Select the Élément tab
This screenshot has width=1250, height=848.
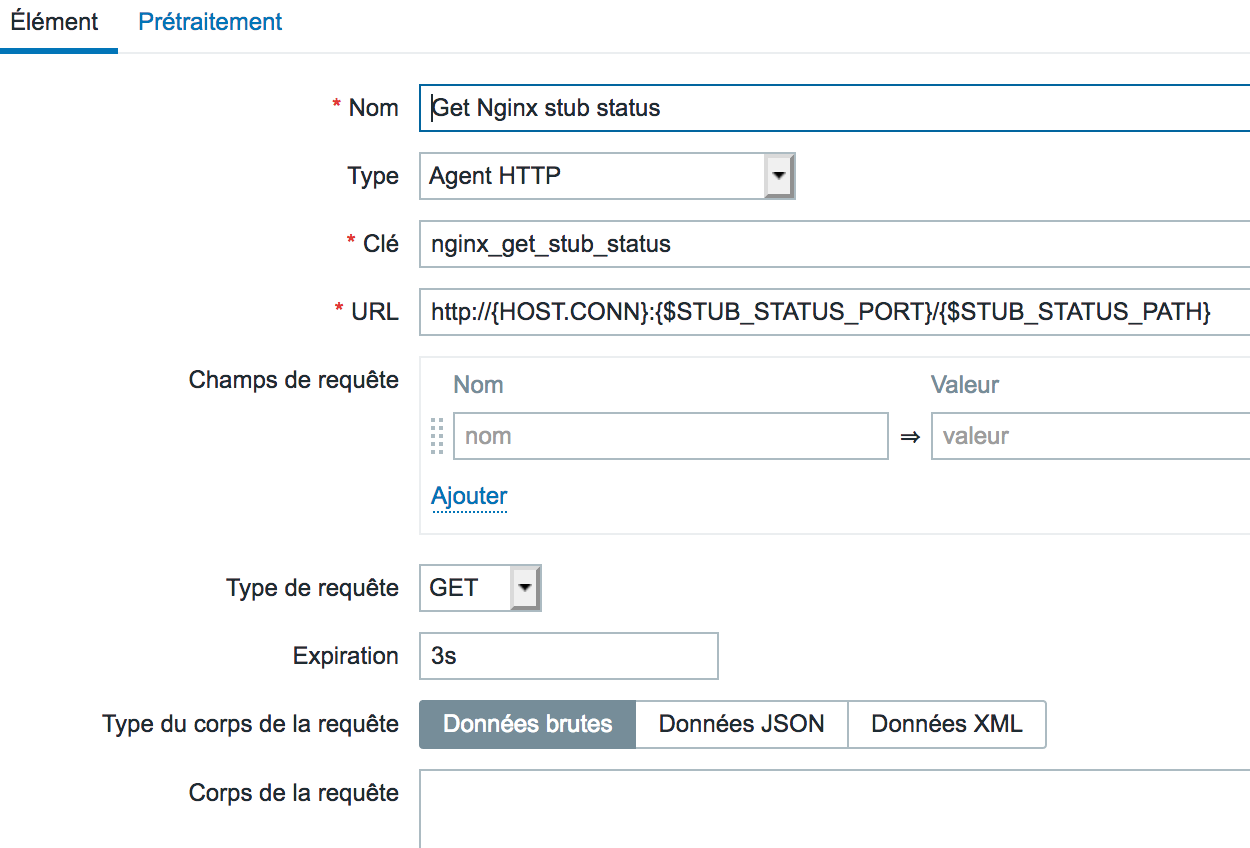(x=54, y=22)
